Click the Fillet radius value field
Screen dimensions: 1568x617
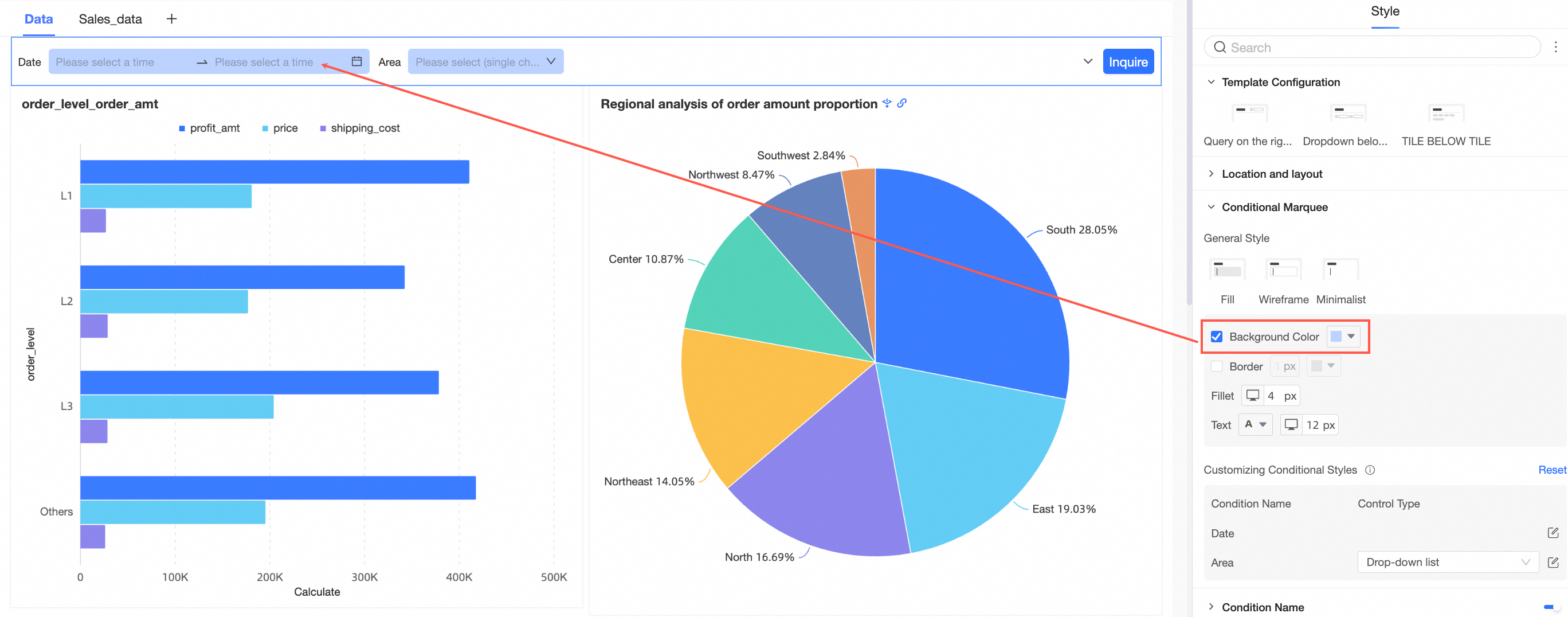click(1281, 396)
